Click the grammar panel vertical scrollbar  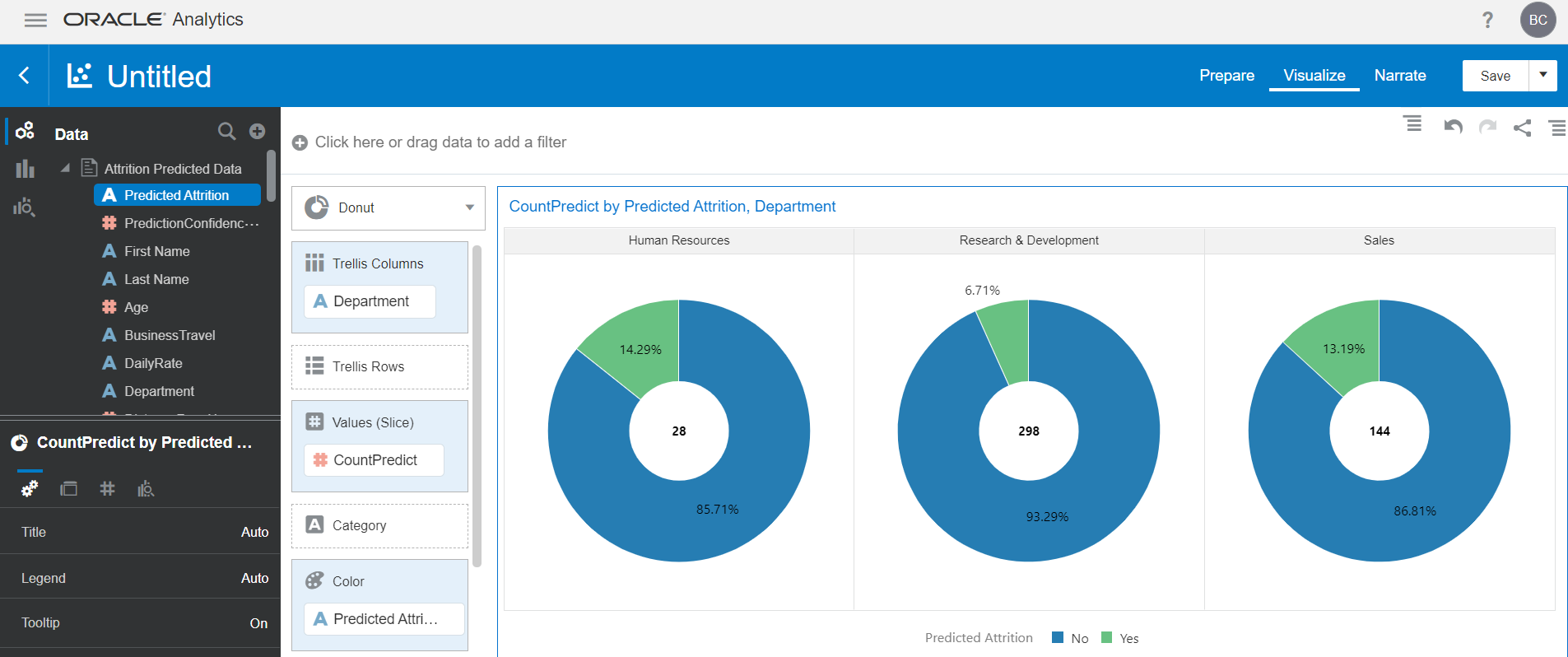[x=477, y=406]
